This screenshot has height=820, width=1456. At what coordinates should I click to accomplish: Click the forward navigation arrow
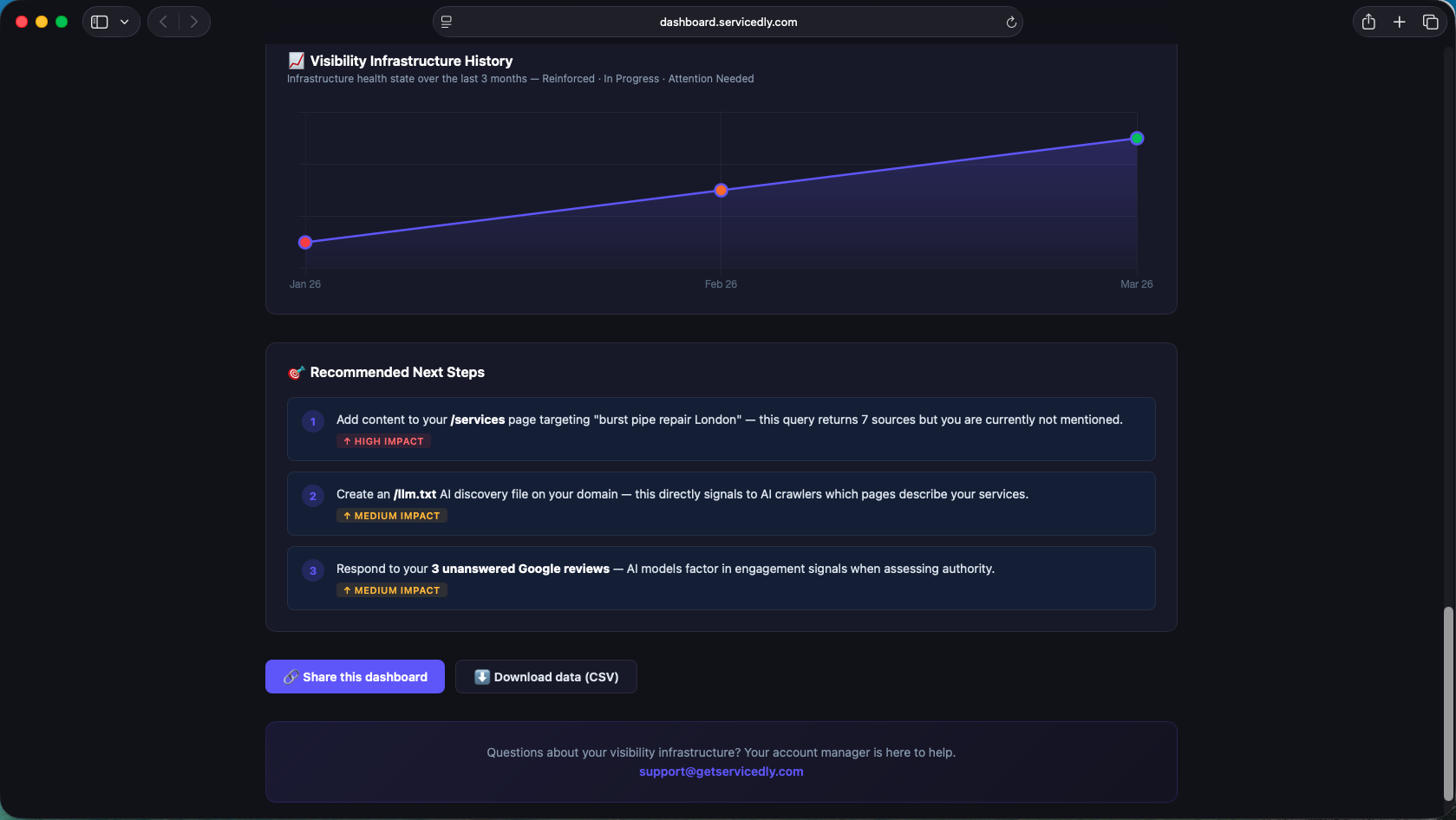point(194,22)
